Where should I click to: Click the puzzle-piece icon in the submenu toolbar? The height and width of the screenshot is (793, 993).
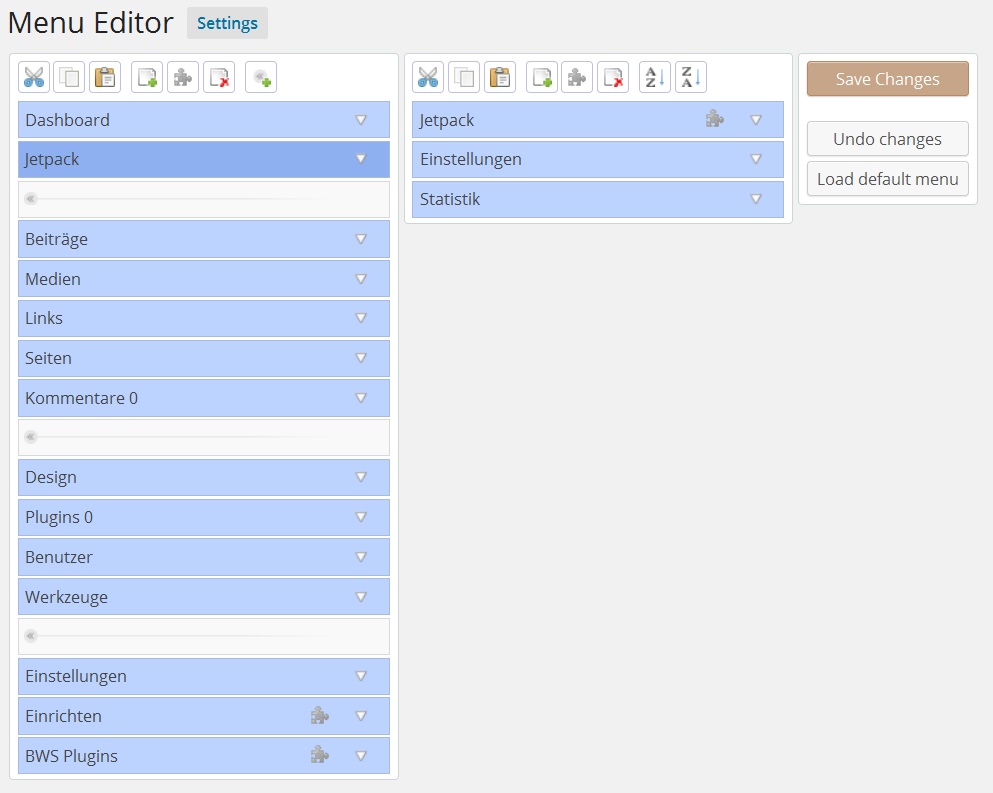point(577,77)
